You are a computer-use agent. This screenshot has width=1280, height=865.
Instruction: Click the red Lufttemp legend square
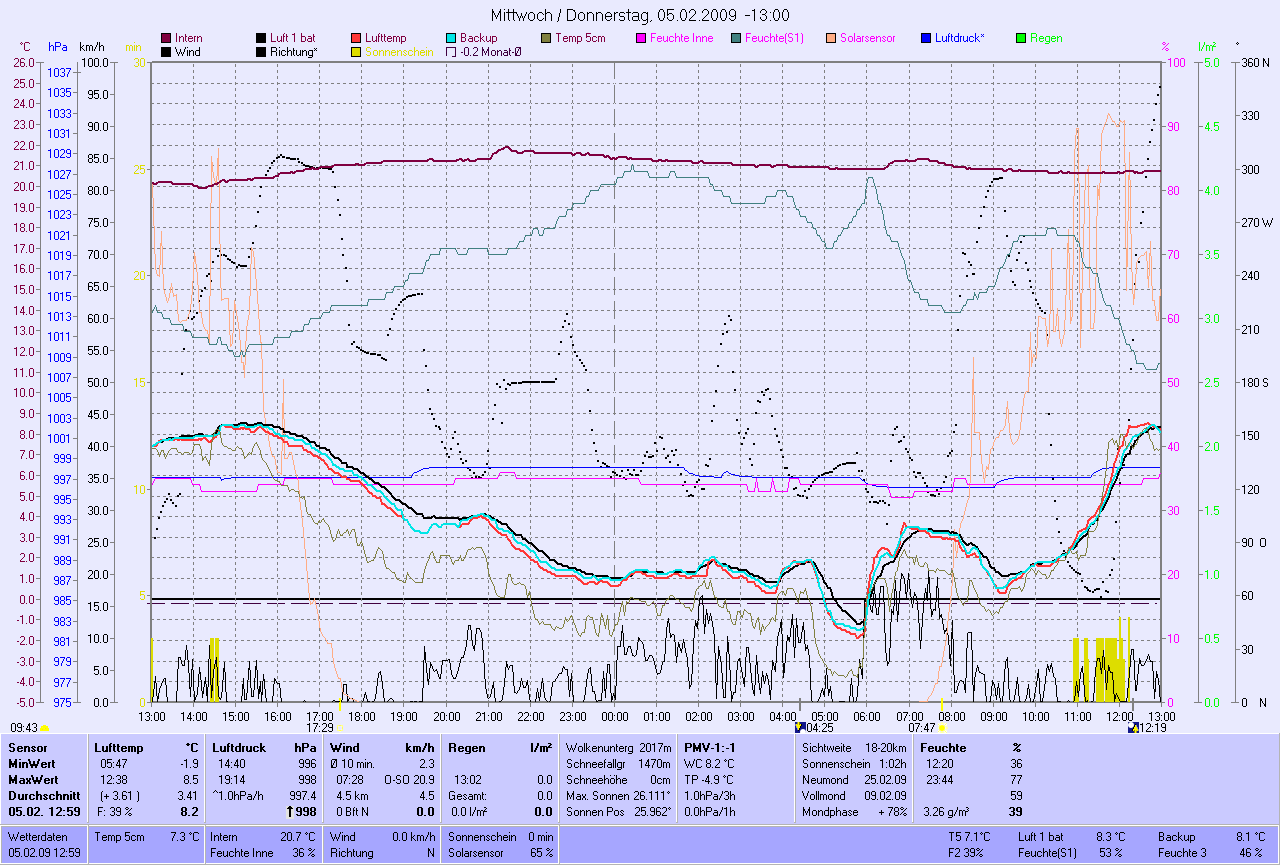pos(356,38)
